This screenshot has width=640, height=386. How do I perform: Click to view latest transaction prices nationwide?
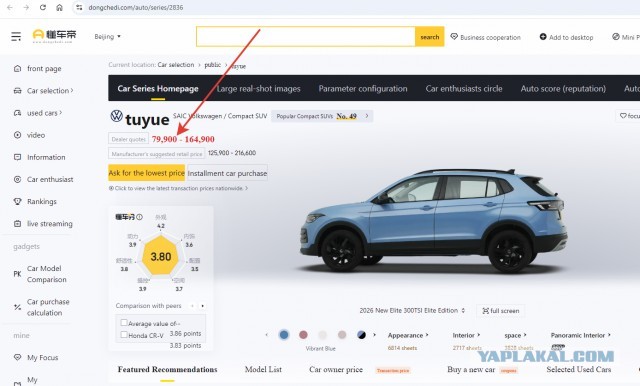(178, 189)
